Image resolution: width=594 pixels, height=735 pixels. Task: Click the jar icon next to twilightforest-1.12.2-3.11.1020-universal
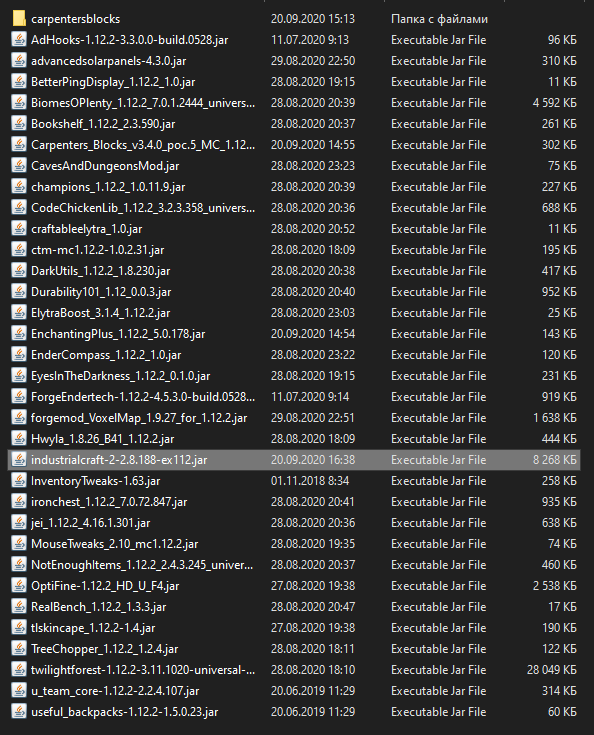(19, 670)
